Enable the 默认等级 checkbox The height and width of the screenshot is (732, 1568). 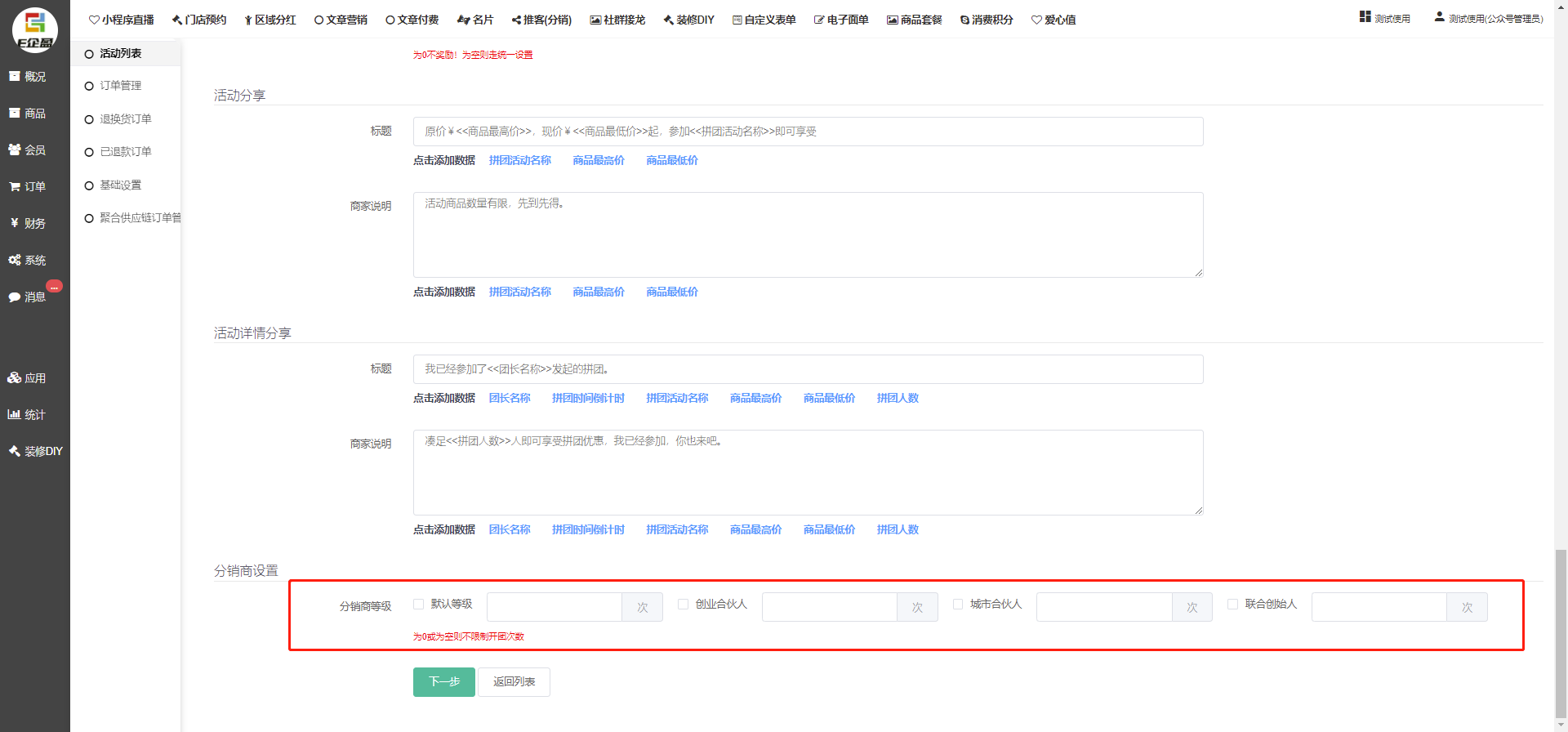(419, 605)
